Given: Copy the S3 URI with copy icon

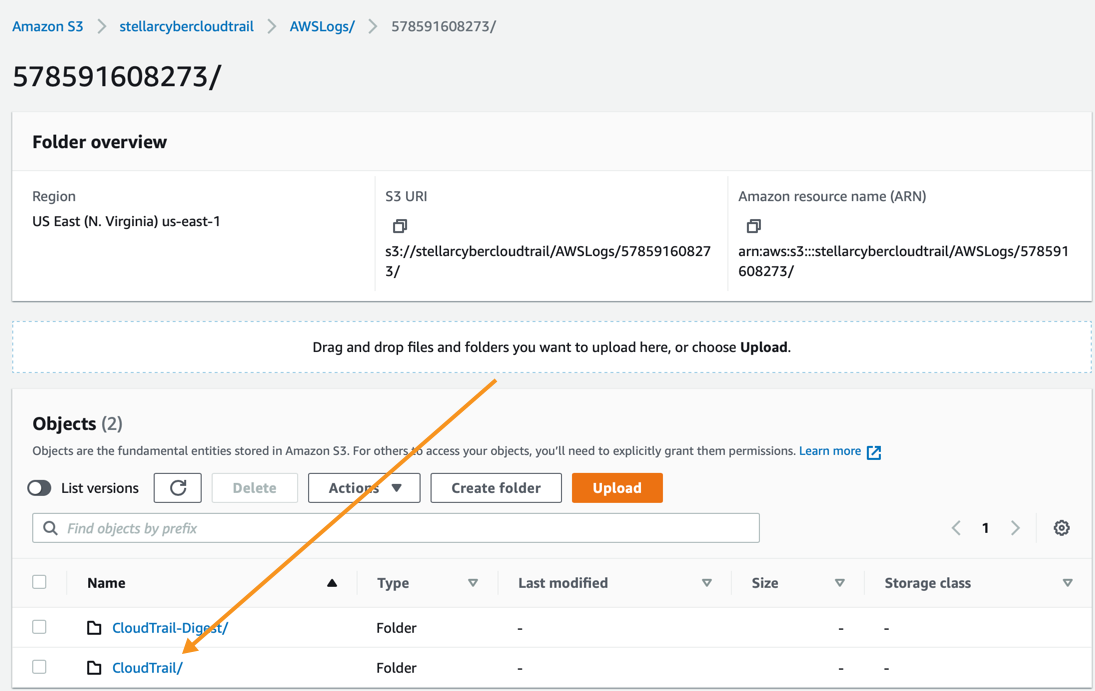Looking at the screenshot, I should pos(400,226).
